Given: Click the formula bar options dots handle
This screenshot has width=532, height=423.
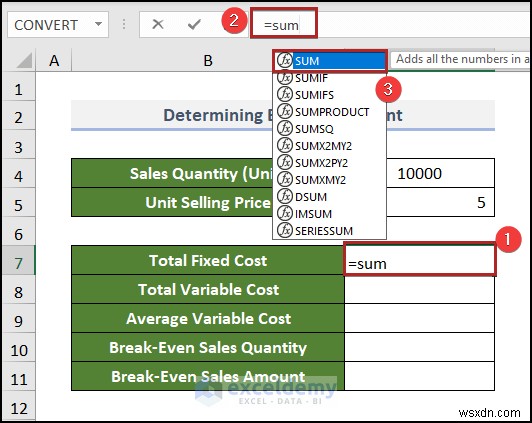Looking at the screenshot, I should pyautogui.click(x=124, y=24).
